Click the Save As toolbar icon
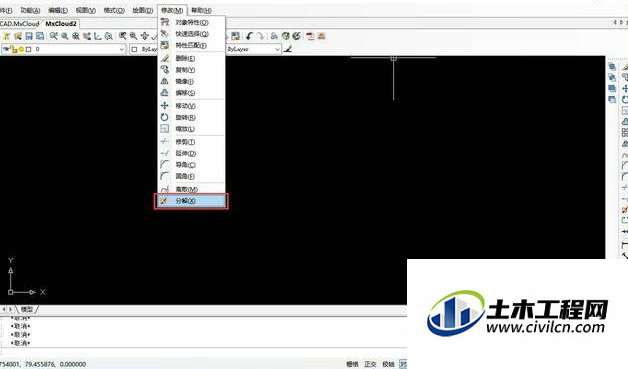This screenshot has height=369, width=628. [40, 36]
